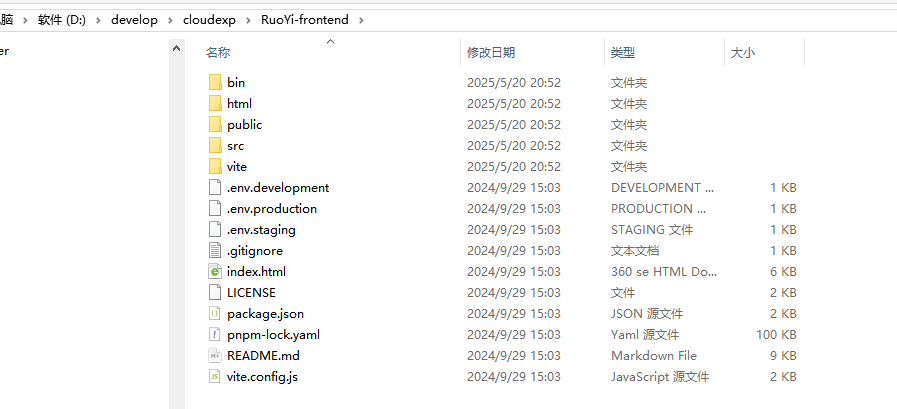897x409 pixels.
Task: Click the navigation pane scroll up arrow
Action: tap(177, 49)
